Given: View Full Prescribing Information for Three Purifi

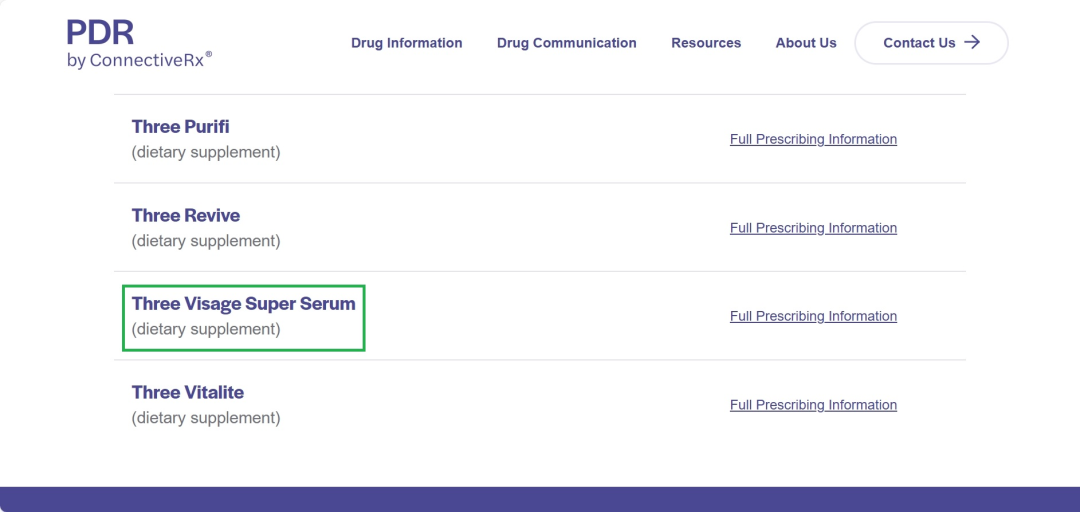Looking at the screenshot, I should click(x=813, y=139).
